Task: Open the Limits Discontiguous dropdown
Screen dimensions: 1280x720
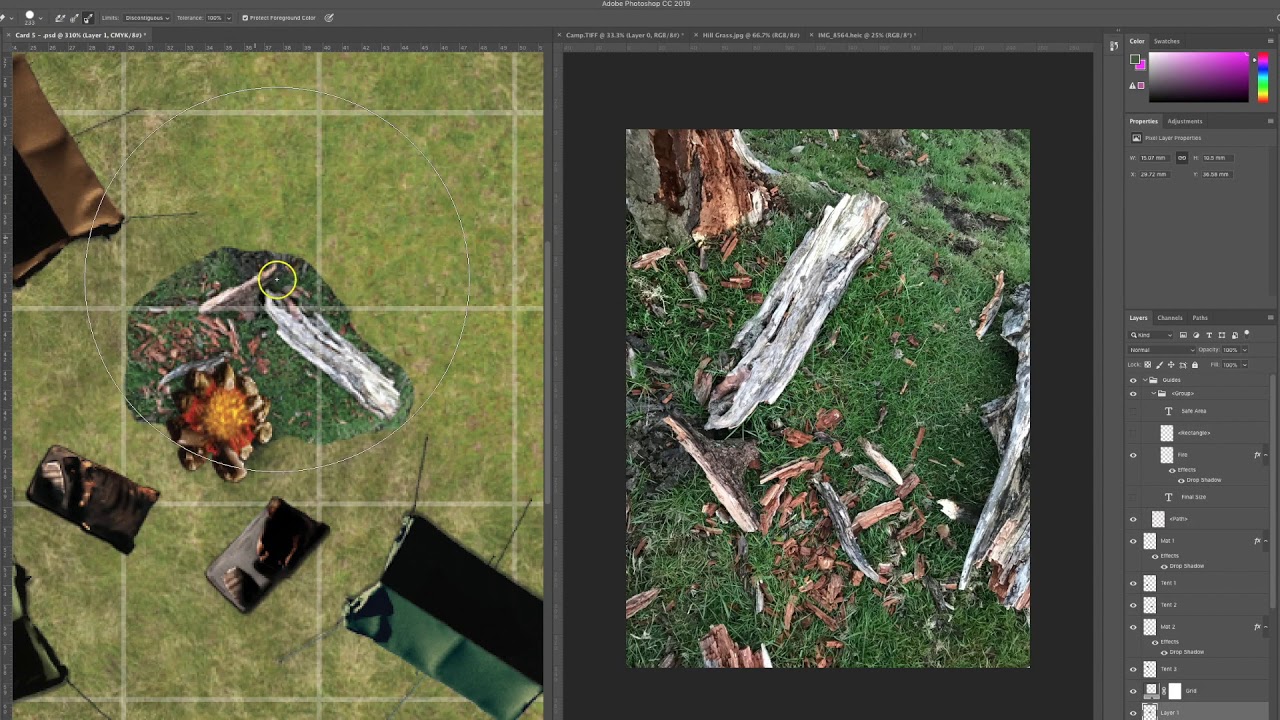Action: (x=147, y=18)
